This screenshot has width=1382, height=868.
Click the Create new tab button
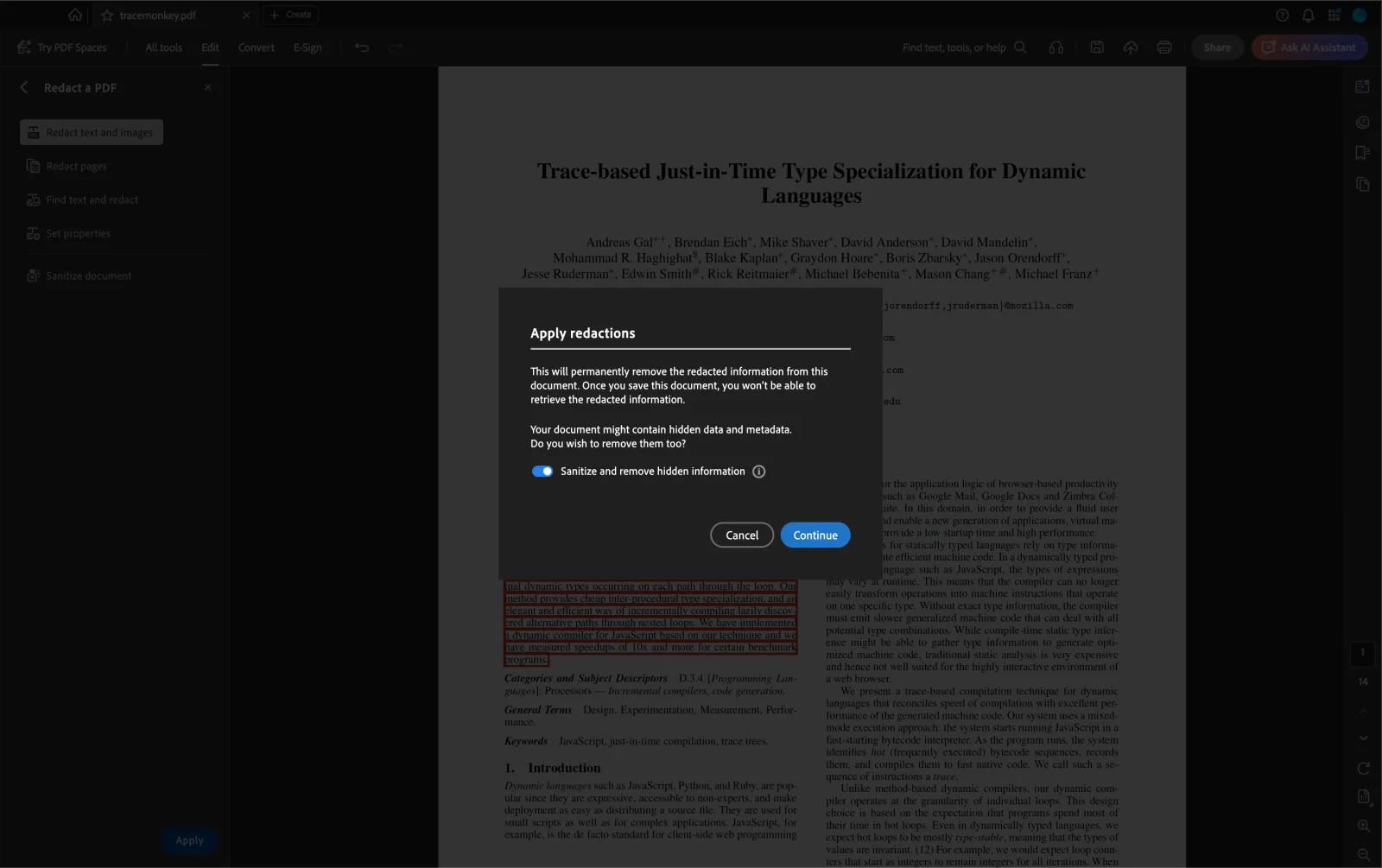pos(290,15)
